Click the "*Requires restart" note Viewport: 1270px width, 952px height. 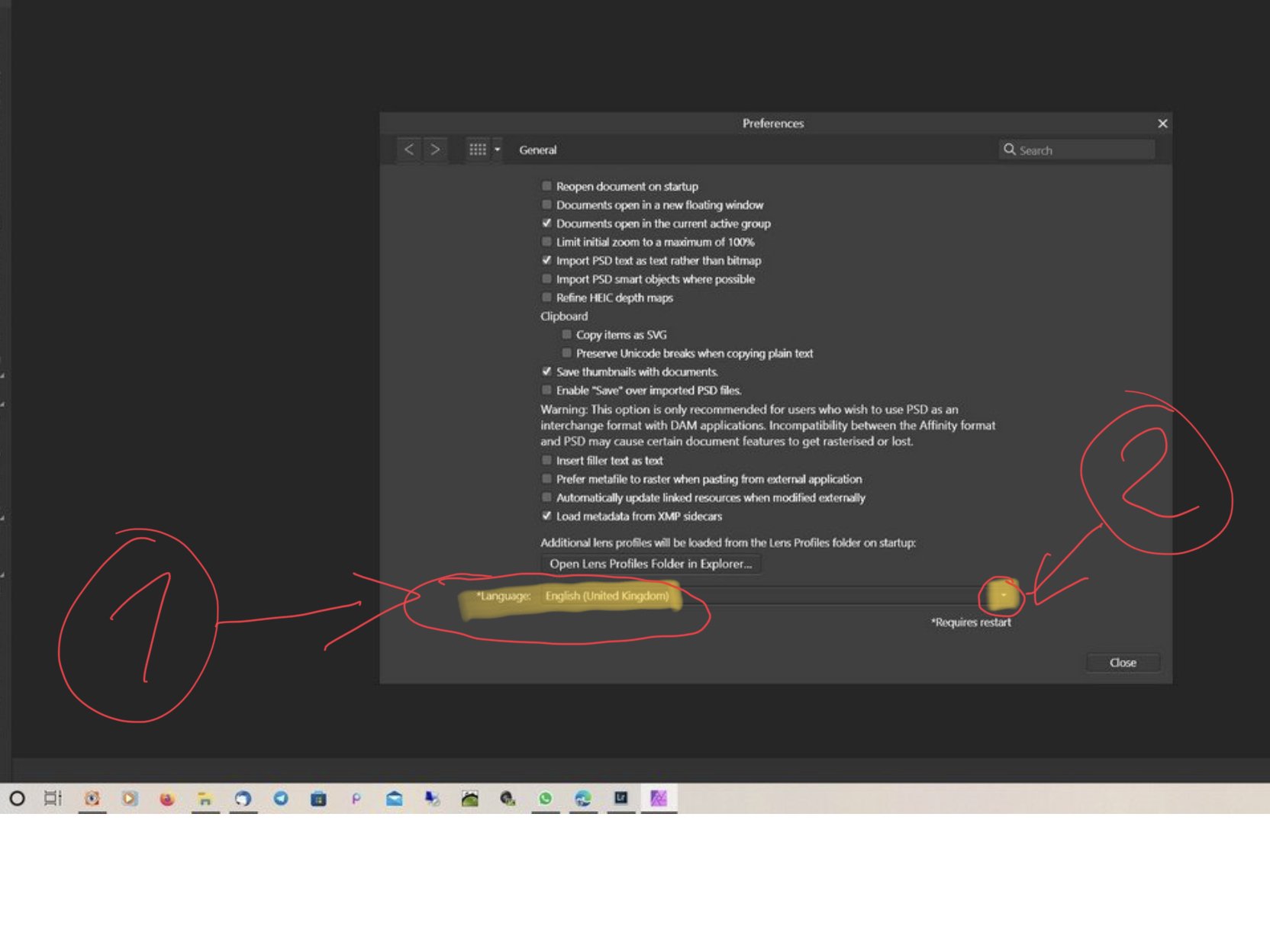point(971,622)
